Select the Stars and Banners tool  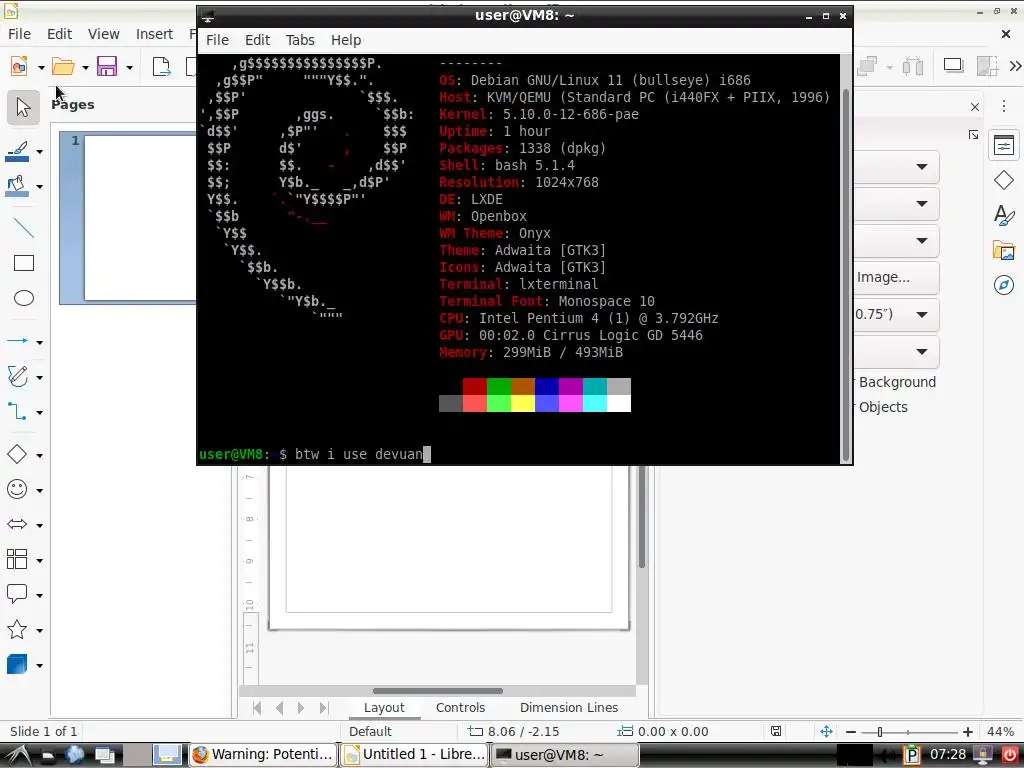17,630
